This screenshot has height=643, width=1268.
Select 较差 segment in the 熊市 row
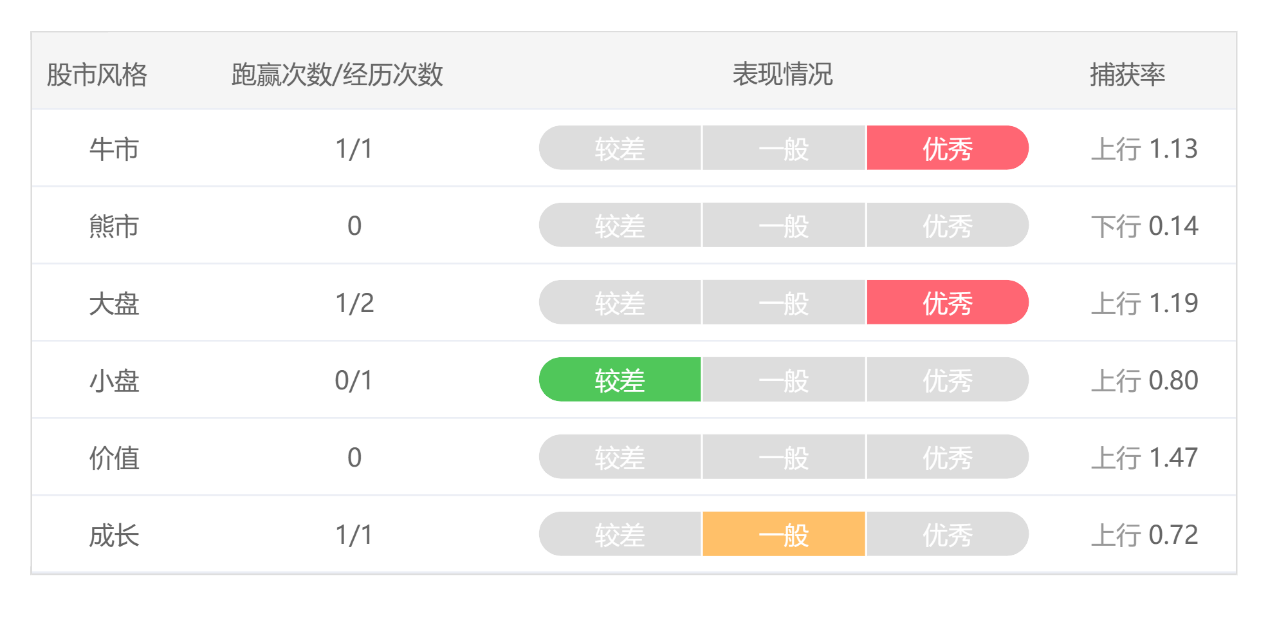click(x=620, y=226)
